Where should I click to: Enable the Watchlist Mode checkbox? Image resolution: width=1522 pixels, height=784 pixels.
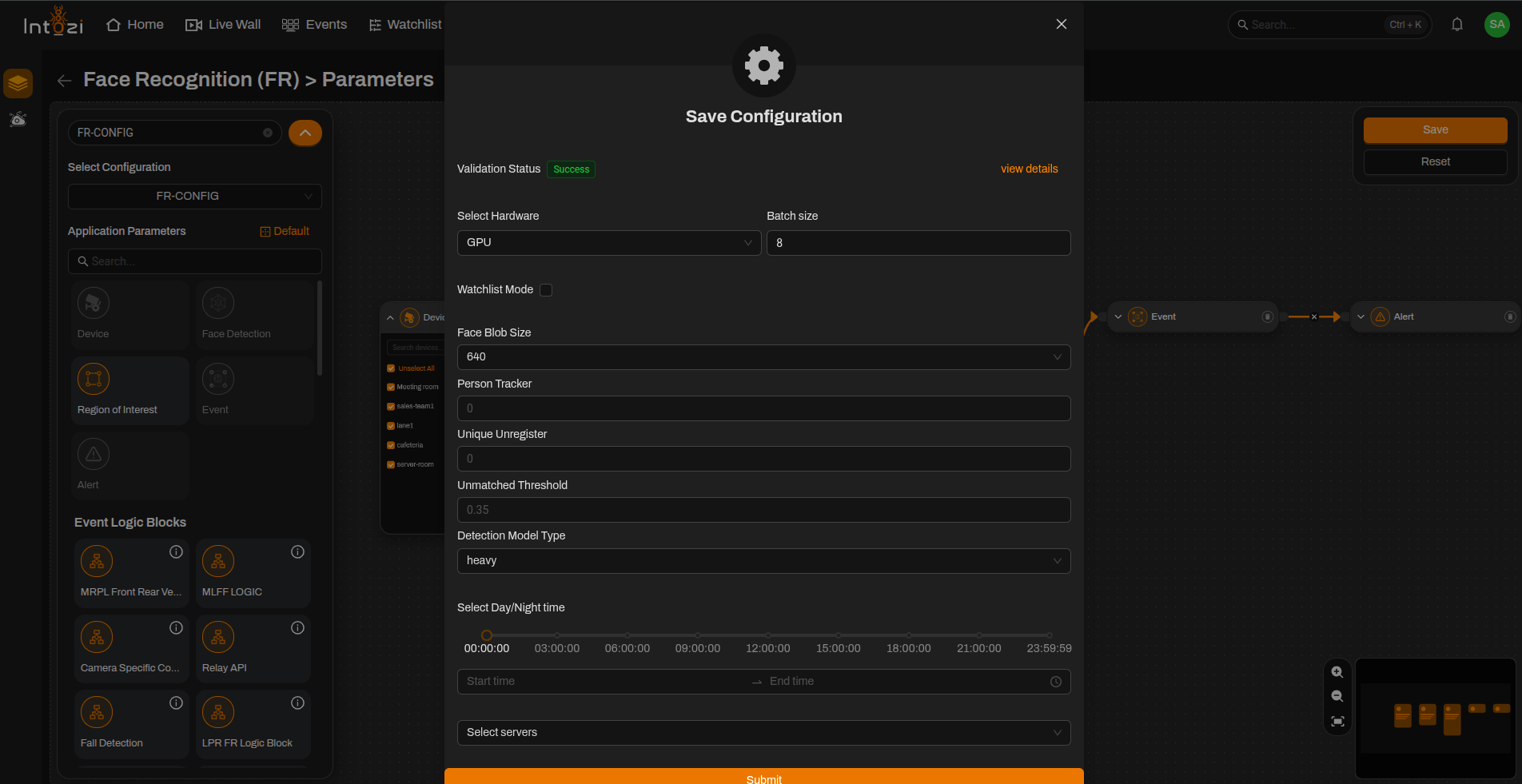(546, 290)
